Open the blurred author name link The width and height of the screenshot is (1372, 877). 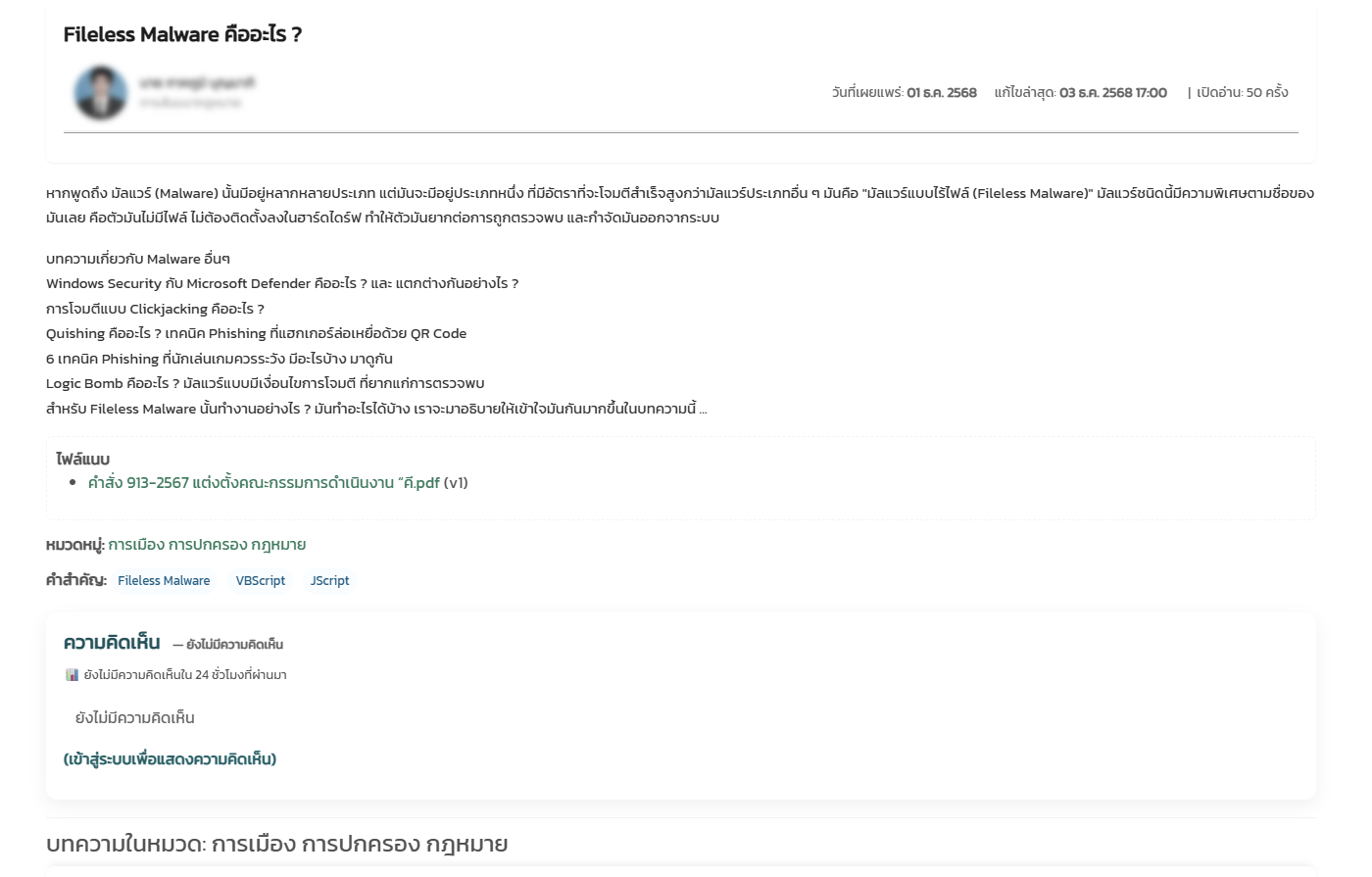(x=196, y=83)
